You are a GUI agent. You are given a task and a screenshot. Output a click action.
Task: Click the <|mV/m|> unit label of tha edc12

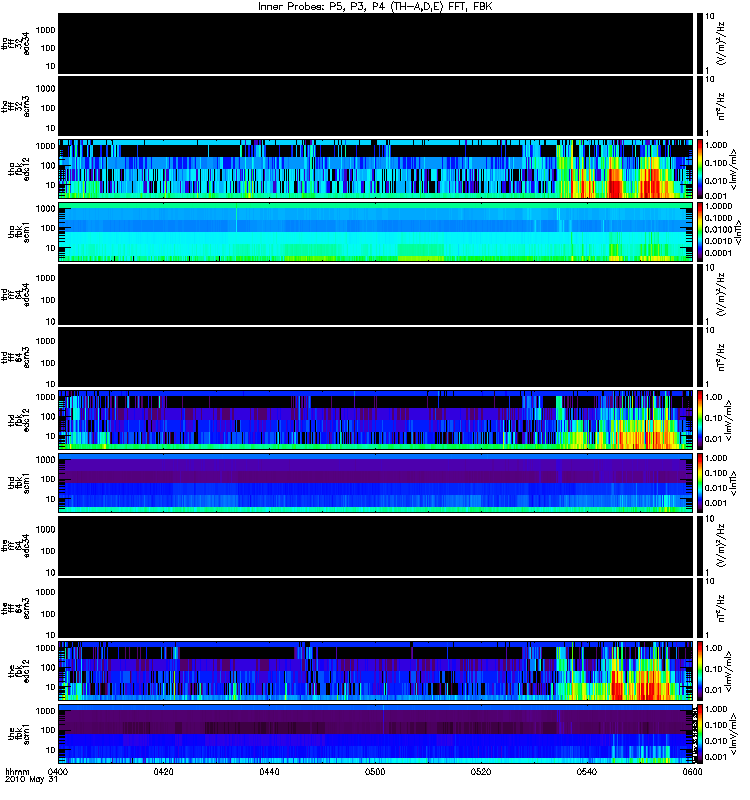(734, 169)
